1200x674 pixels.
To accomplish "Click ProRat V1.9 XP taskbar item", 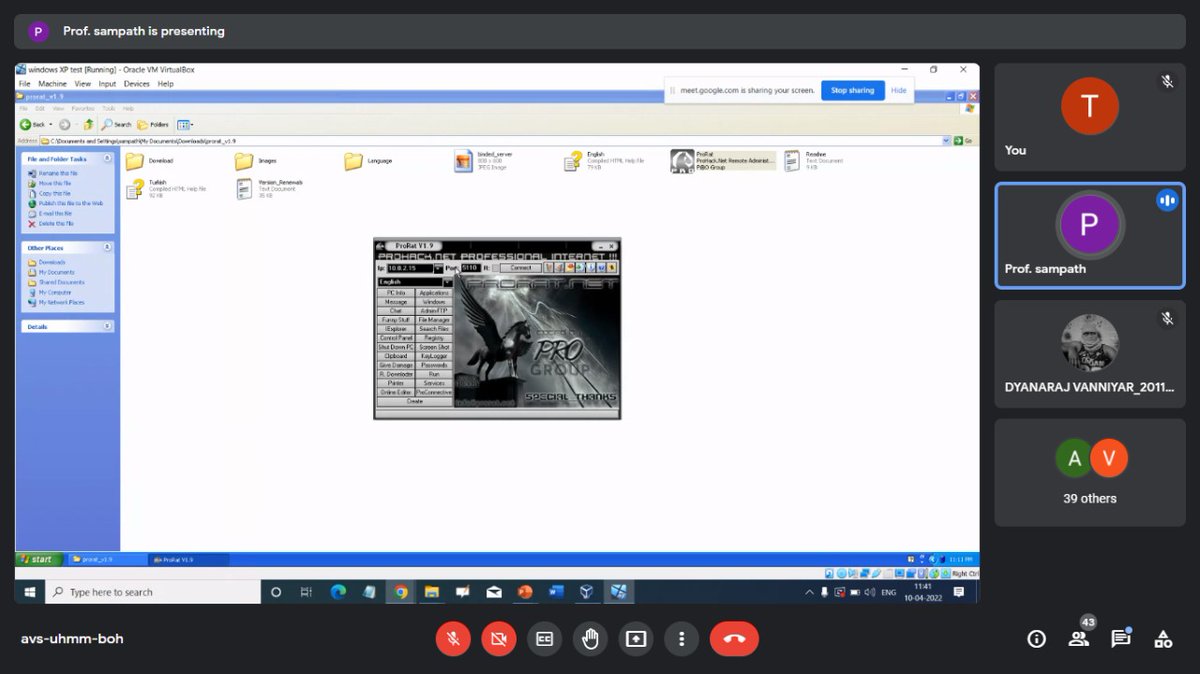I will coord(188,560).
